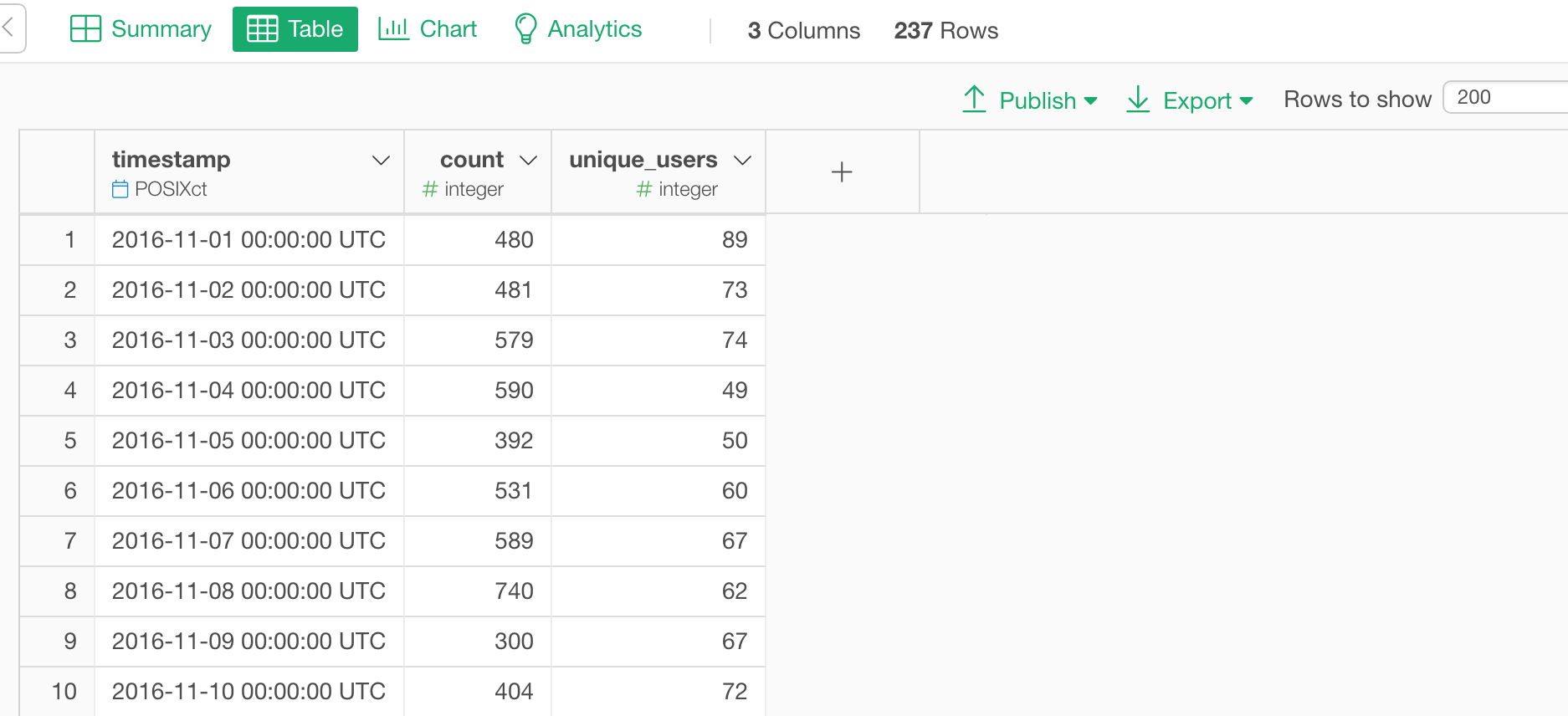Image resolution: width=1568 pixels, height=716 pixels.
Task: Select the timestamp column header
Action: pyautogui.click(x=249, y=171)
